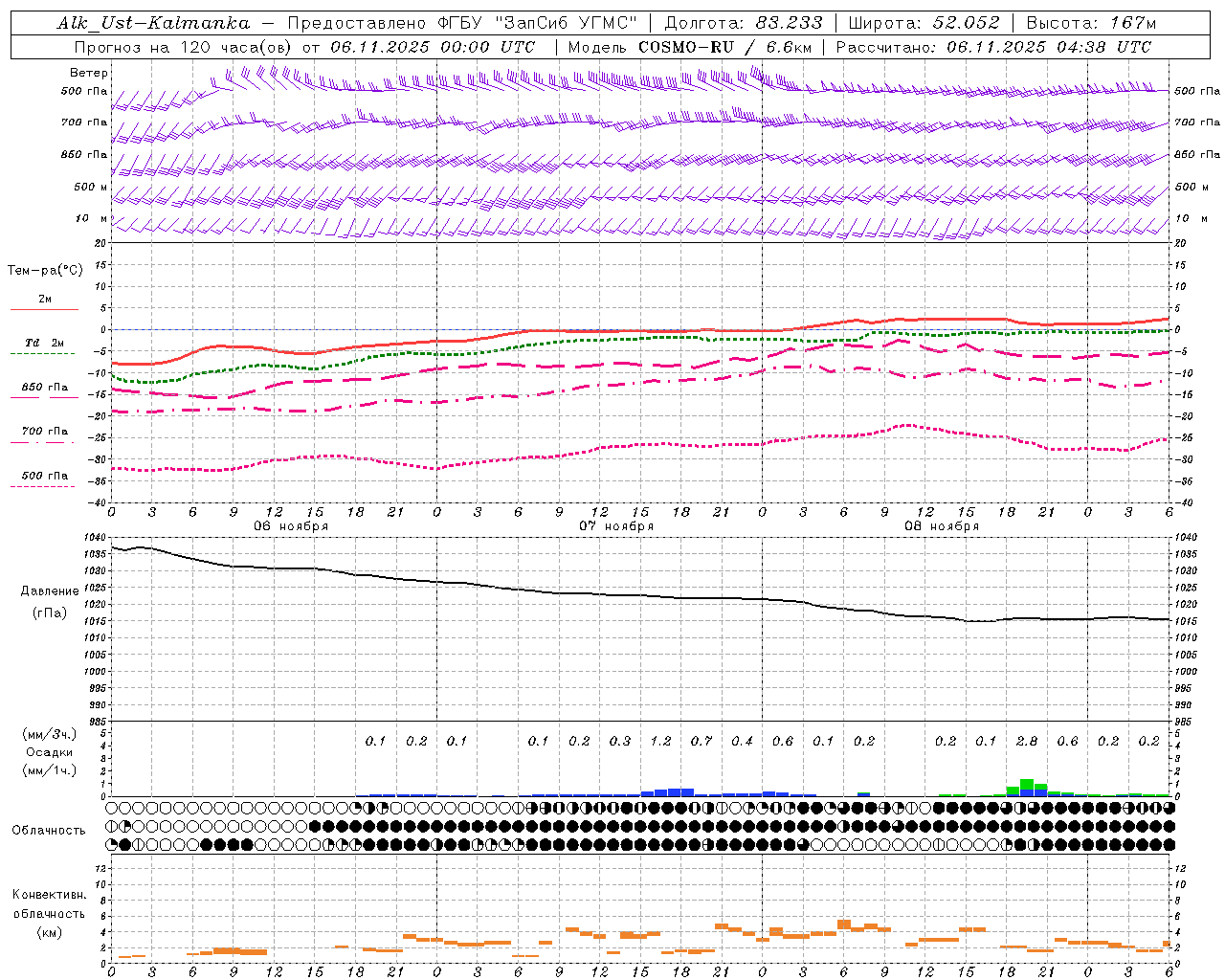
Task: Click the 1.2 three-hour precipitation value
Action: (x=660, y=742)
